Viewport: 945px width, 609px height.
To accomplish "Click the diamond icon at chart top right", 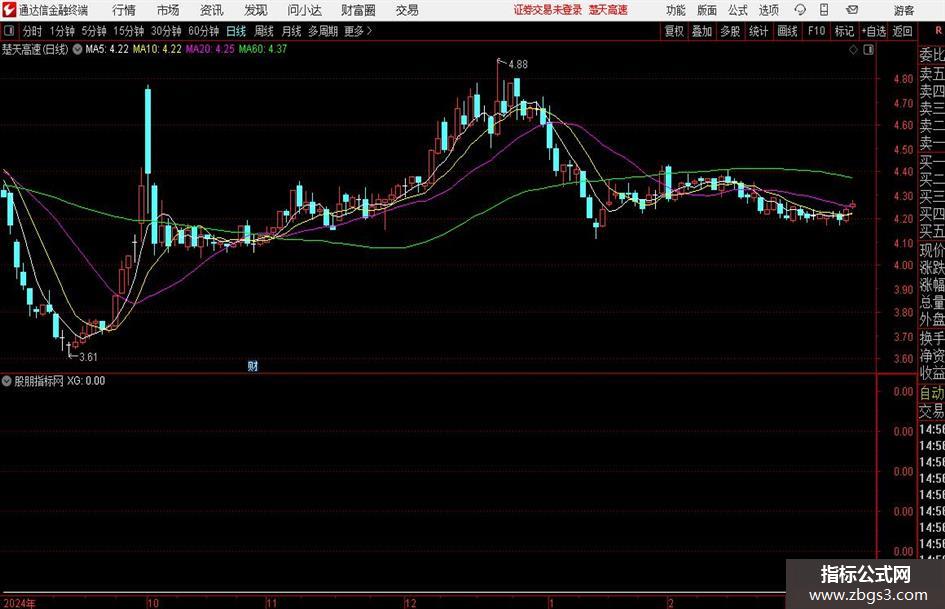I will (853, 50).
